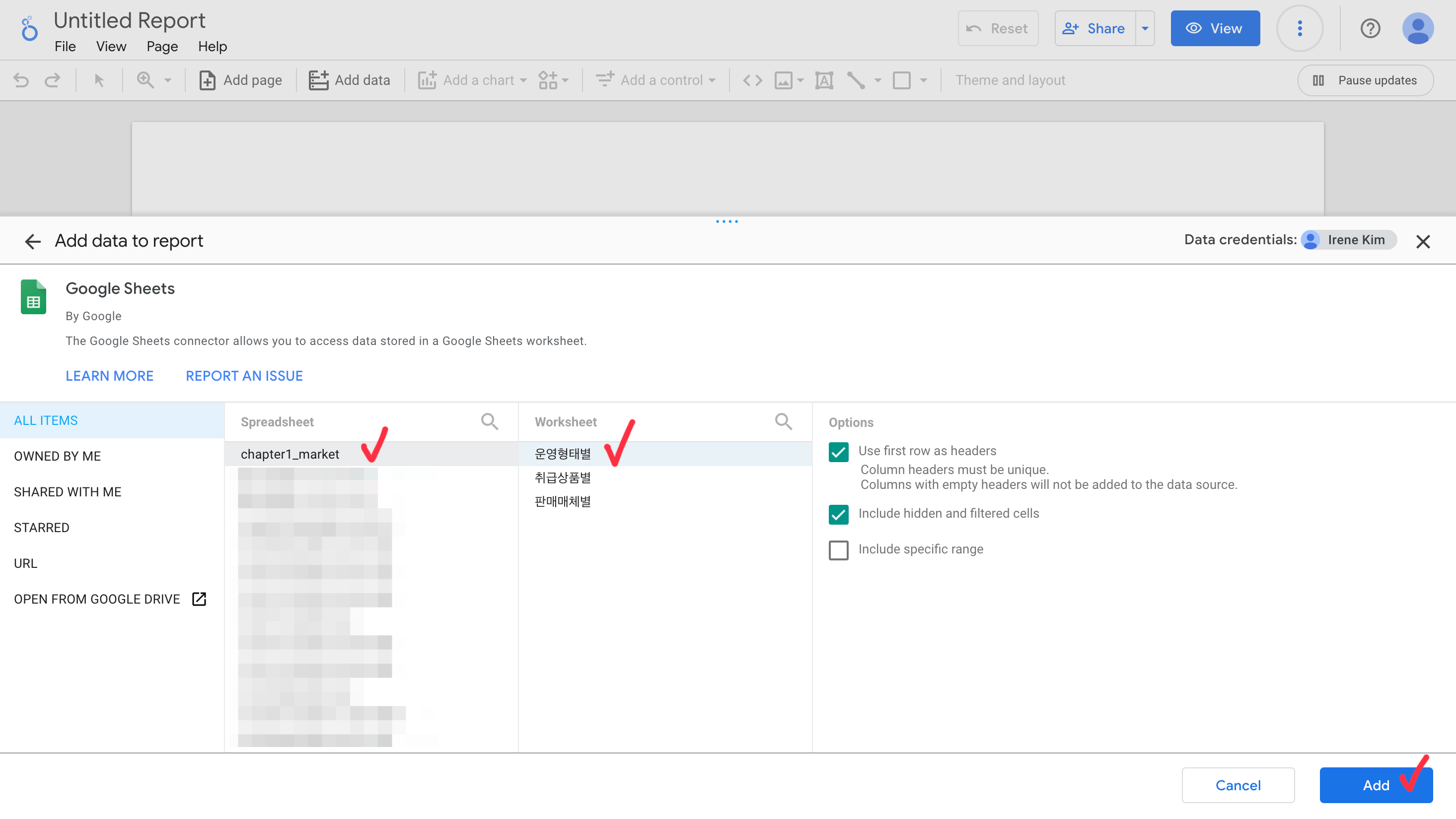1456x819 pixels.
Task: Click the blue Add button
Action: 1375,785
